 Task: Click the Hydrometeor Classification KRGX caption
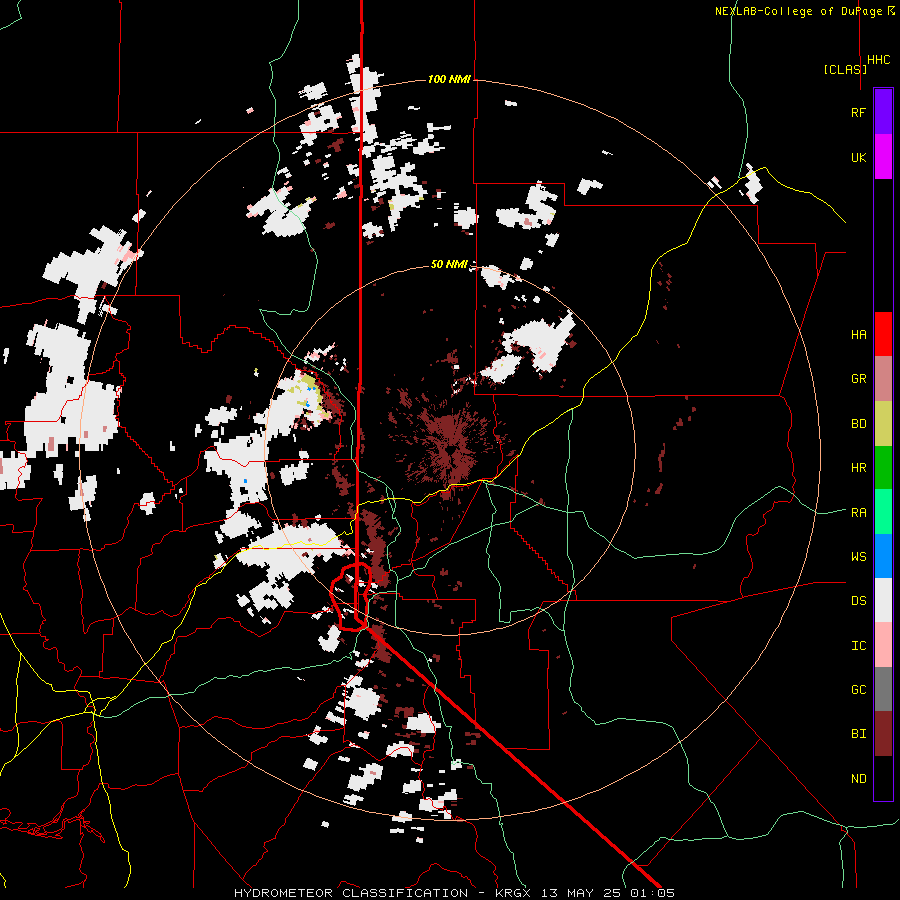454,893
